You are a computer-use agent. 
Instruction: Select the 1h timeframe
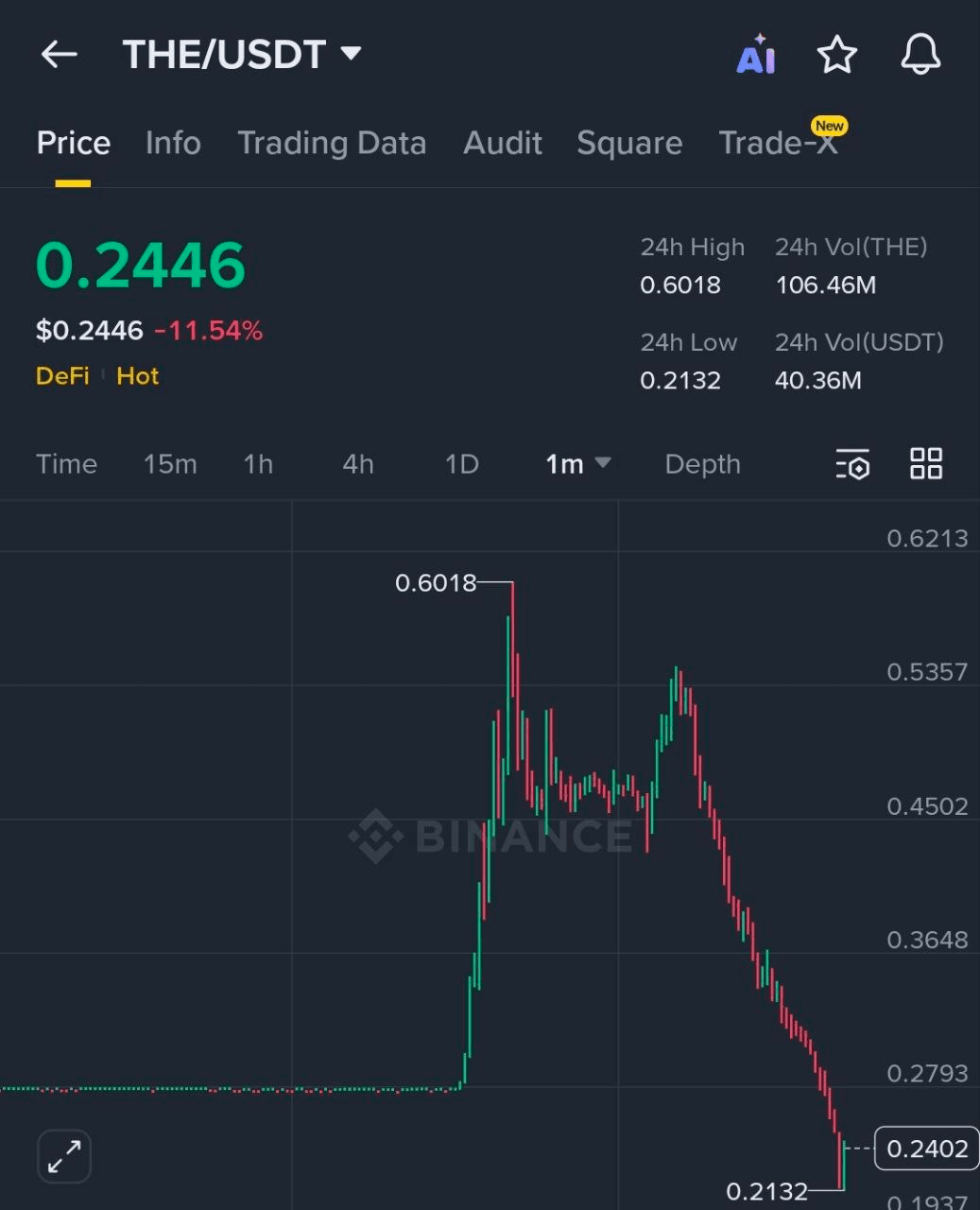tap(257, 464)
